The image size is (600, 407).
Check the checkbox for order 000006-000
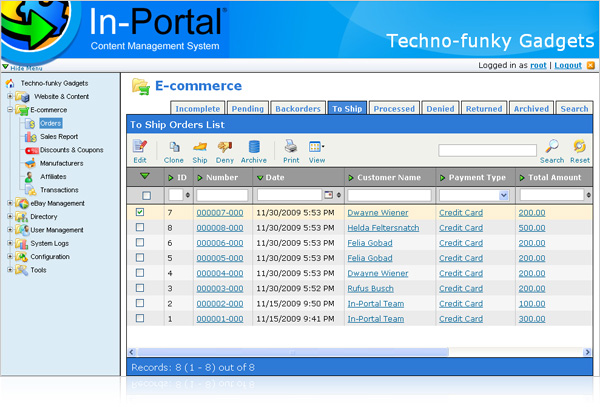pos(140,242)
